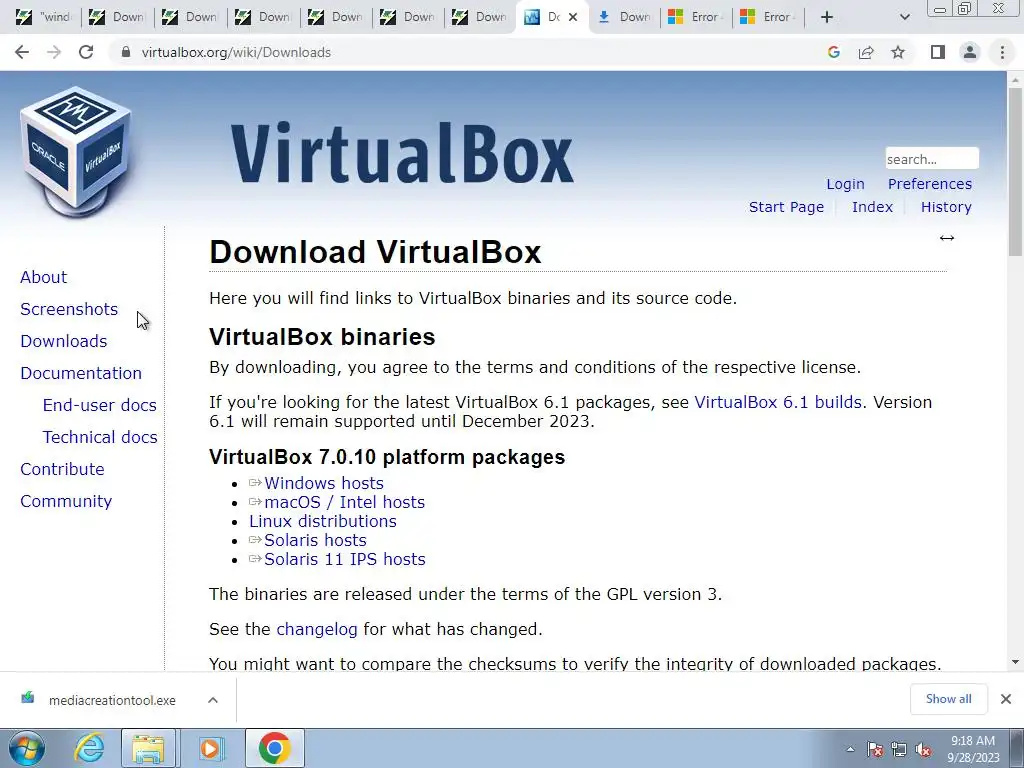Click the browser back arrow
The width and height of the screenshot is (1024, 768).
(x=22, y=52)
